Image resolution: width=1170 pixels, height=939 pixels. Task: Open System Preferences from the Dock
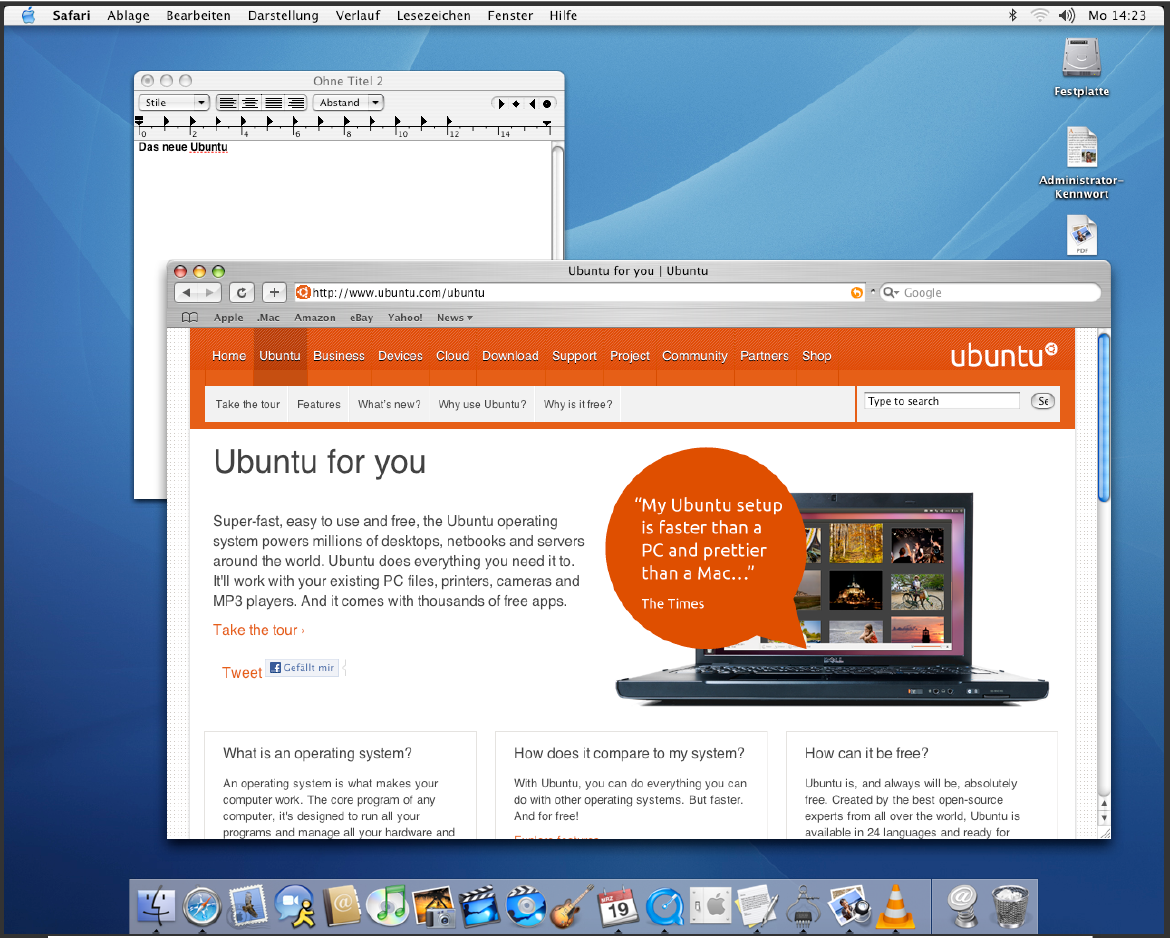tap(710, 906)
